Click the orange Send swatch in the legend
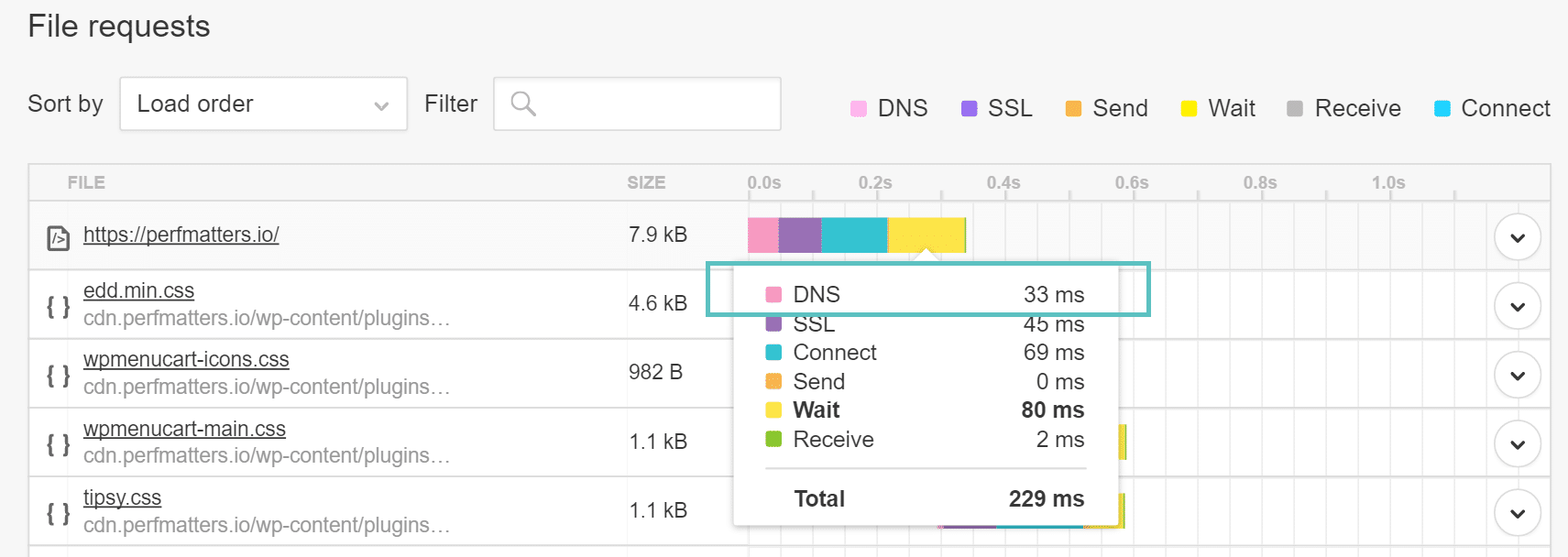The image size is (1568, 557). pyautogui.click(x=1072, y=107)
